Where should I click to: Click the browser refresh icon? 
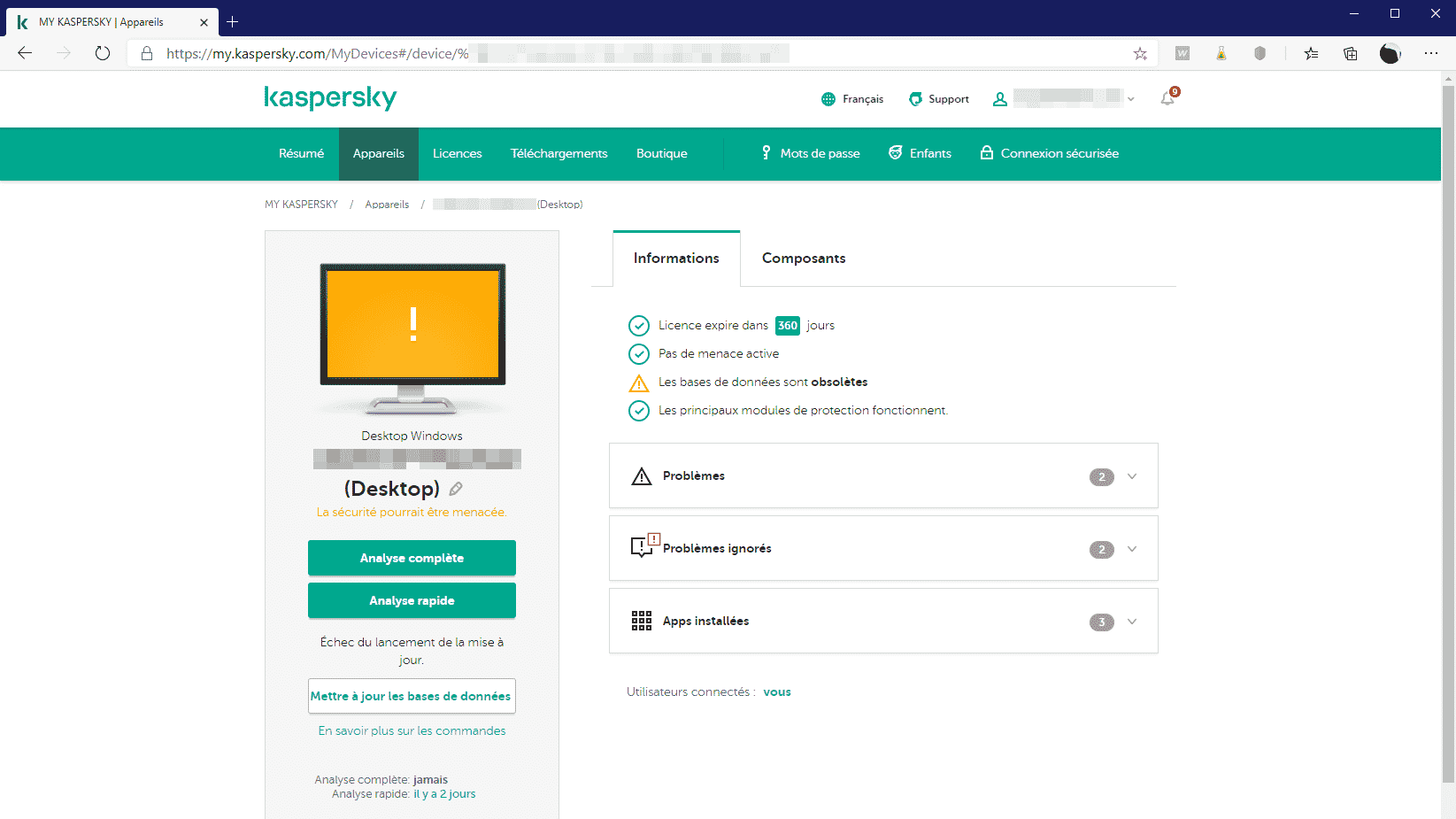[x=103, y=53]
